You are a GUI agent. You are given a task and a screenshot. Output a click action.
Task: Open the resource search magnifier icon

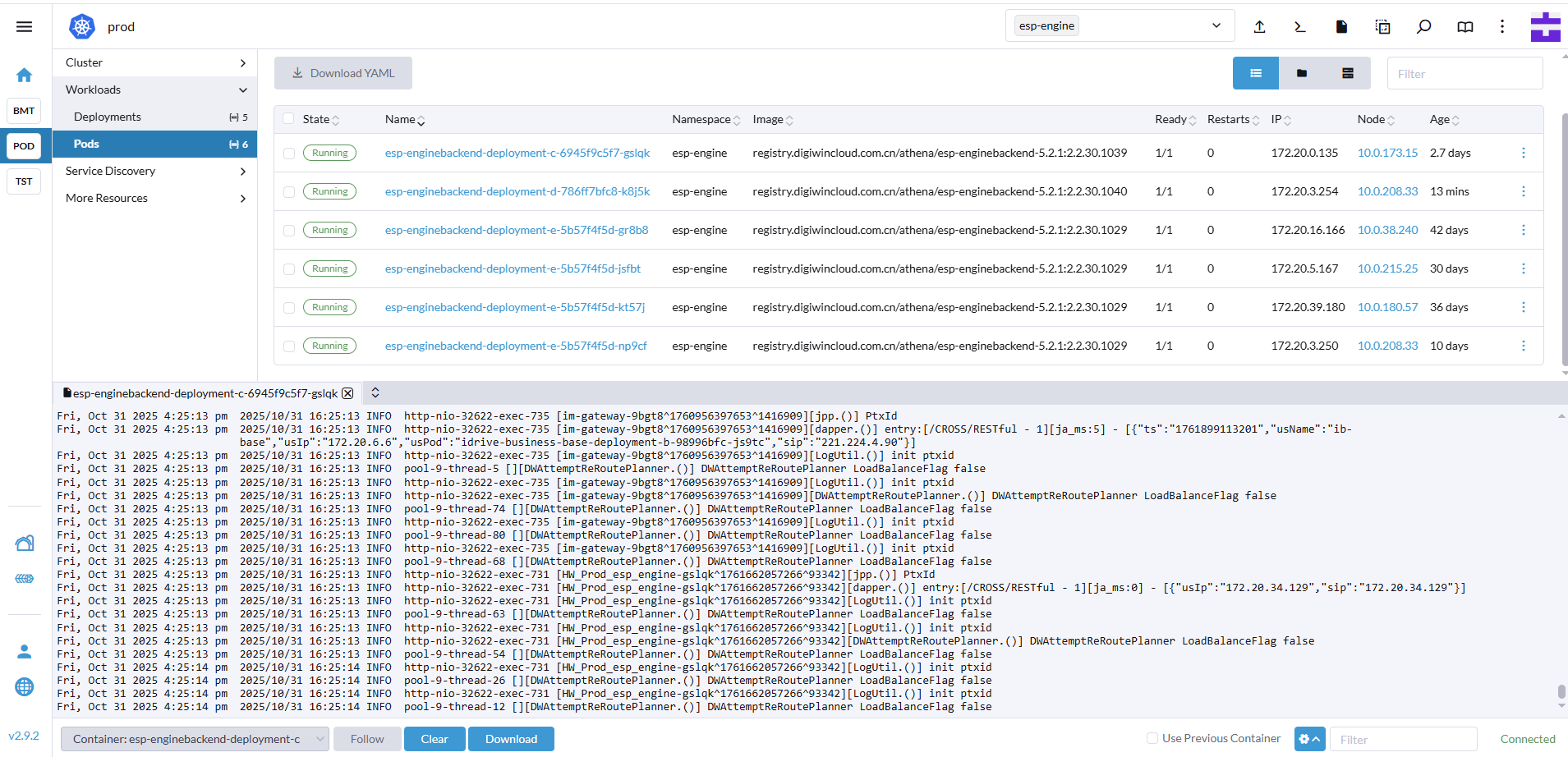(x=1423, y=27)
